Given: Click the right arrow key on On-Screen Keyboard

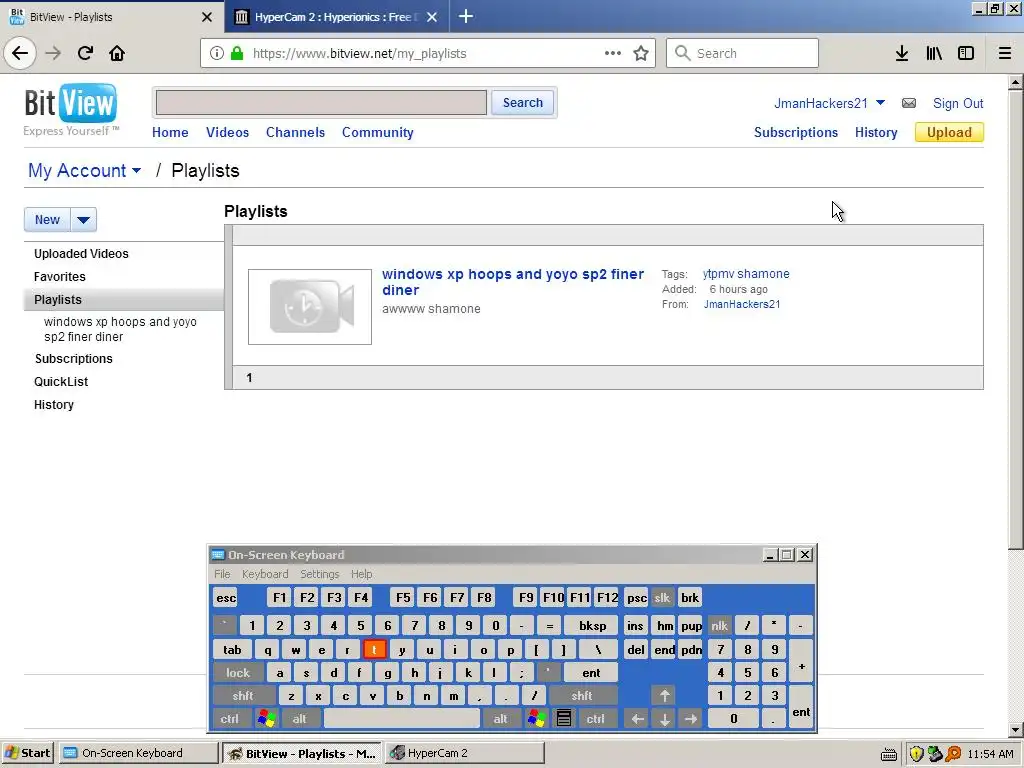Looking at the screenshot, I should tap(691, 718).
